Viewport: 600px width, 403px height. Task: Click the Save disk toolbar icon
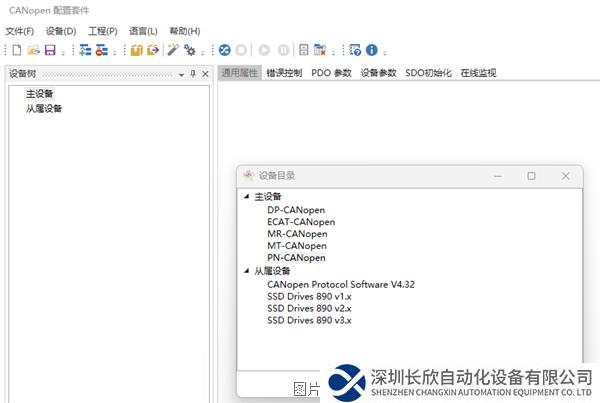tap(49, 50)
